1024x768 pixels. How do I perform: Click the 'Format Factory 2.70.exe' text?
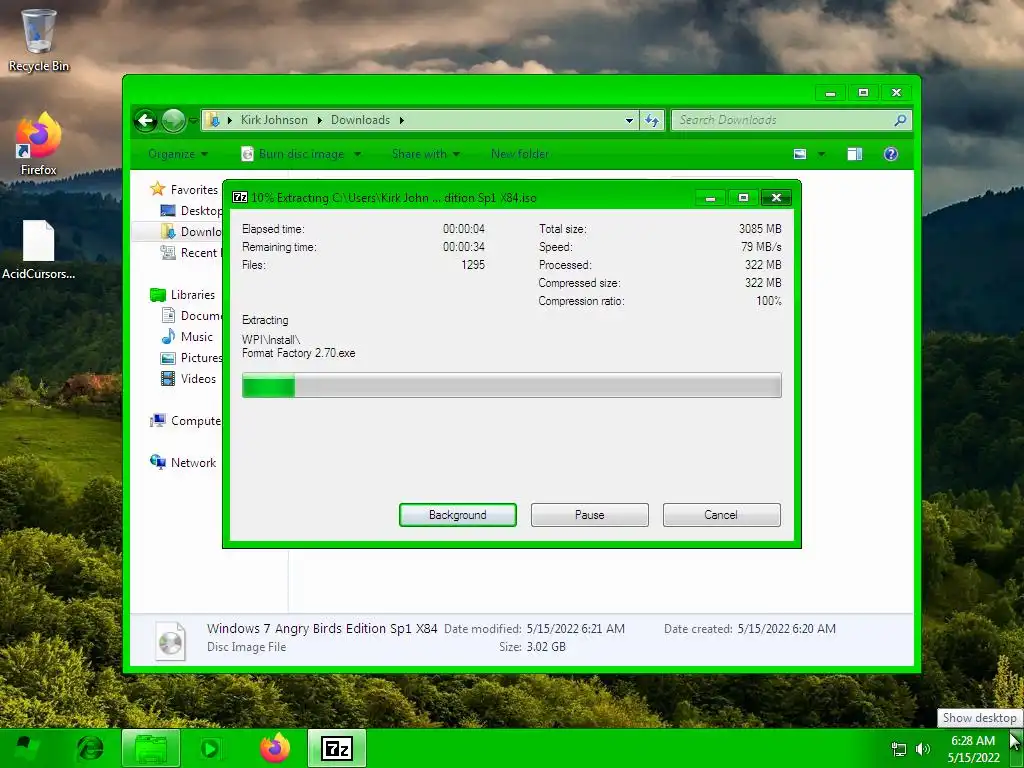[298, 353]
